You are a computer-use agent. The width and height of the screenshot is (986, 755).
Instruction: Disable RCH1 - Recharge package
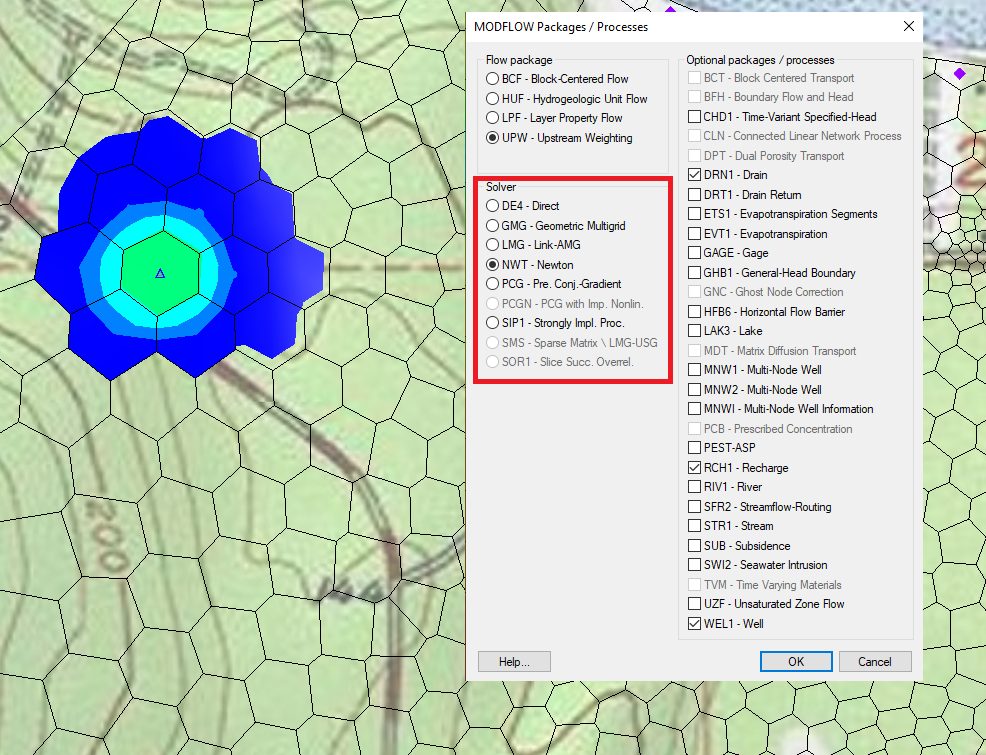(694, 467)
